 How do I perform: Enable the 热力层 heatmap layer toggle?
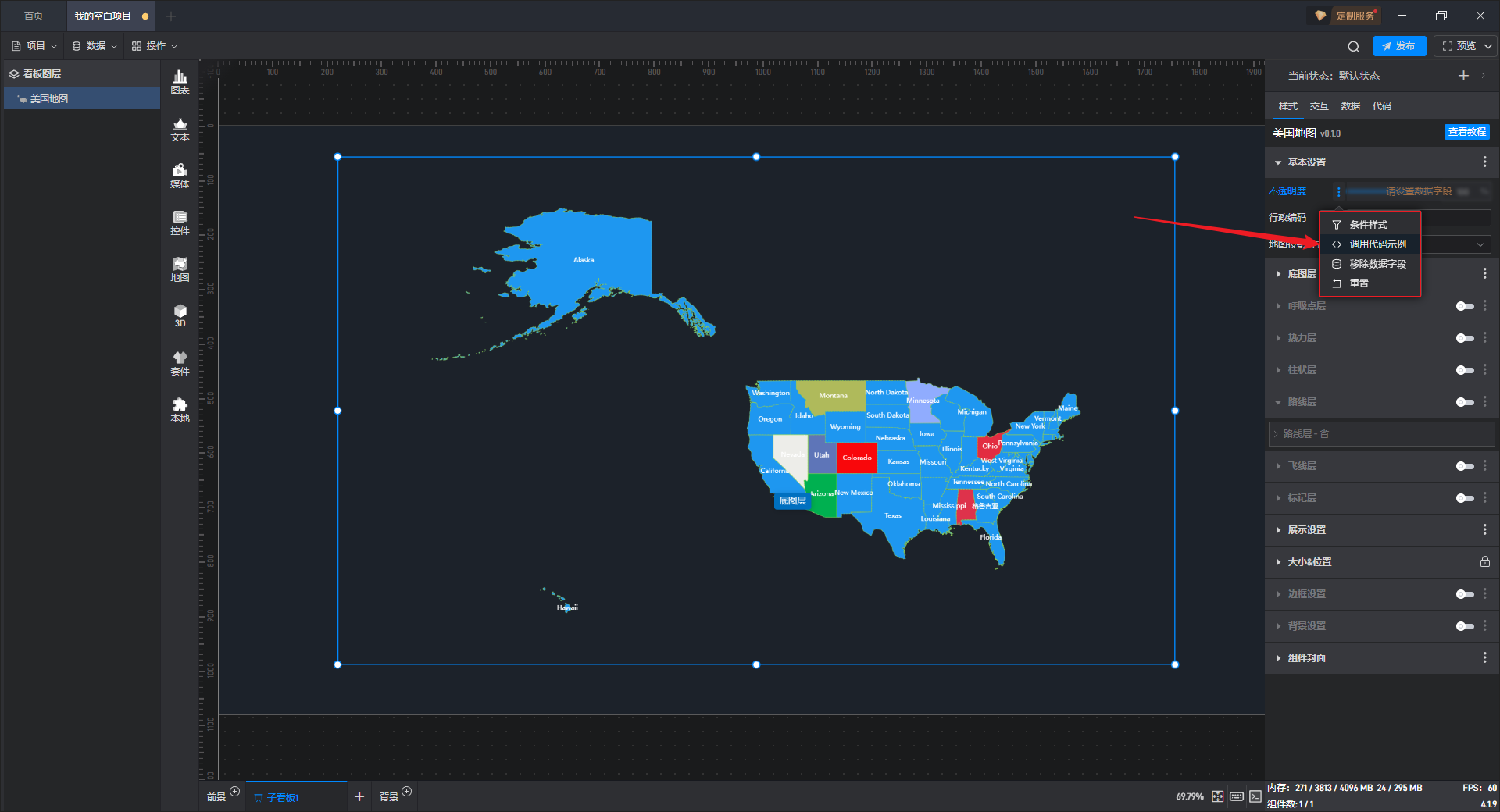1464,338
